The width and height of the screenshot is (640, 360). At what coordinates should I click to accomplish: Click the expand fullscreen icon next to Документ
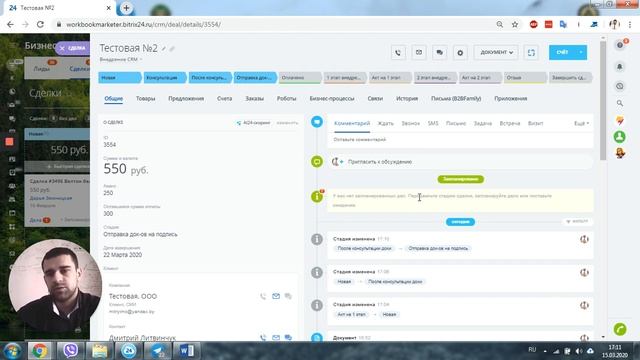click(531, 53)
